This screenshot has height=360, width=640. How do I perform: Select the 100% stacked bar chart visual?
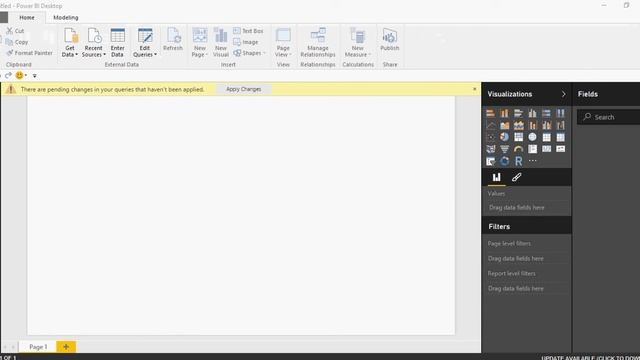[x=547, y=113]
